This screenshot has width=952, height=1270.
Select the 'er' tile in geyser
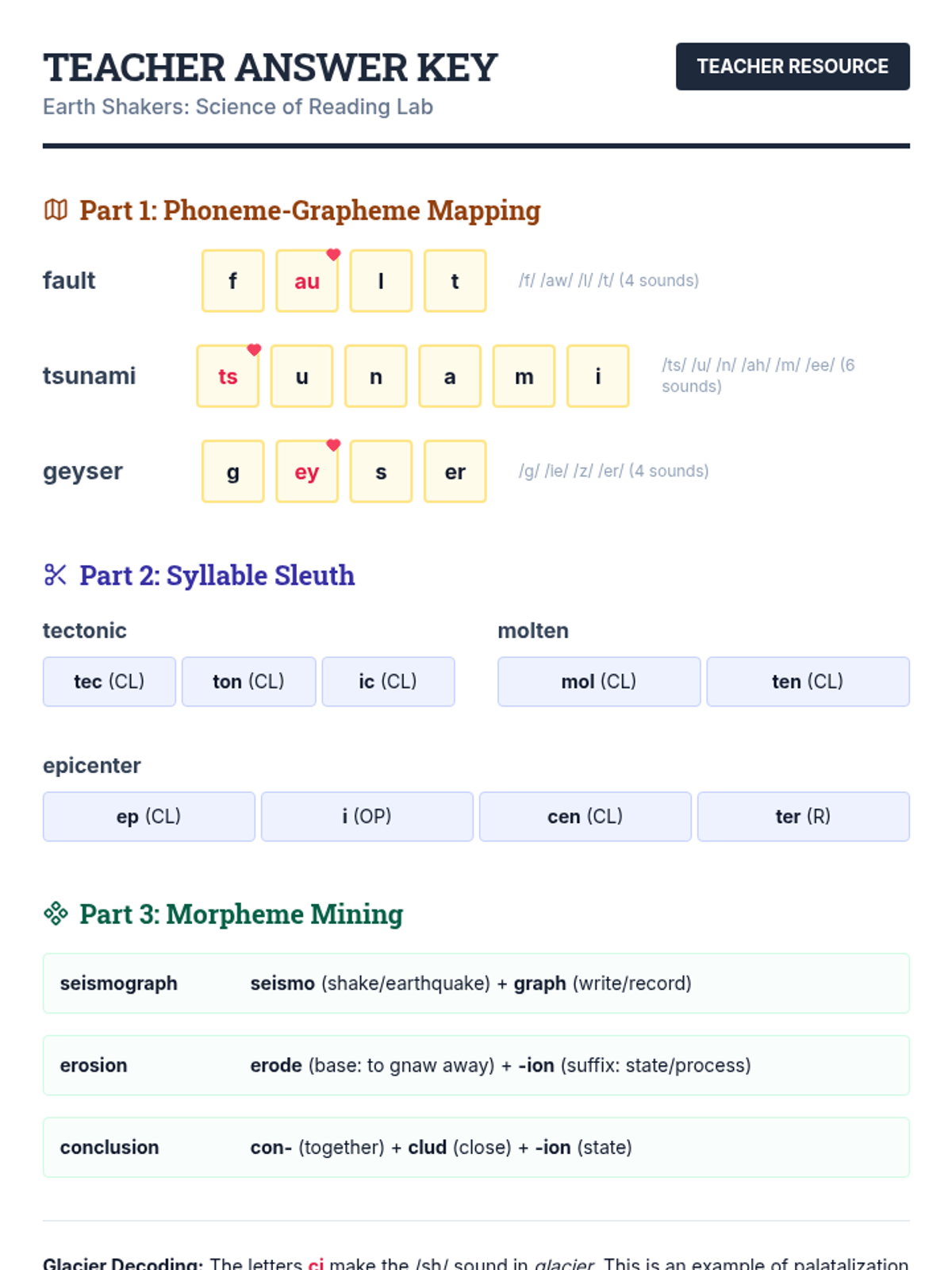point(455,471)
